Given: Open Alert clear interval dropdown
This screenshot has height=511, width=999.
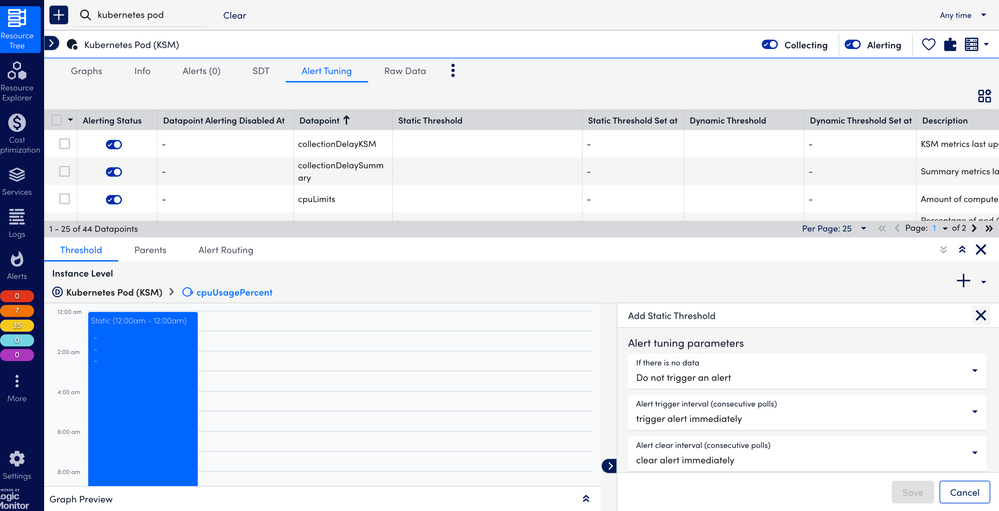Looking at the screenshot, I should pyautogui.click(x=807, y=453).
